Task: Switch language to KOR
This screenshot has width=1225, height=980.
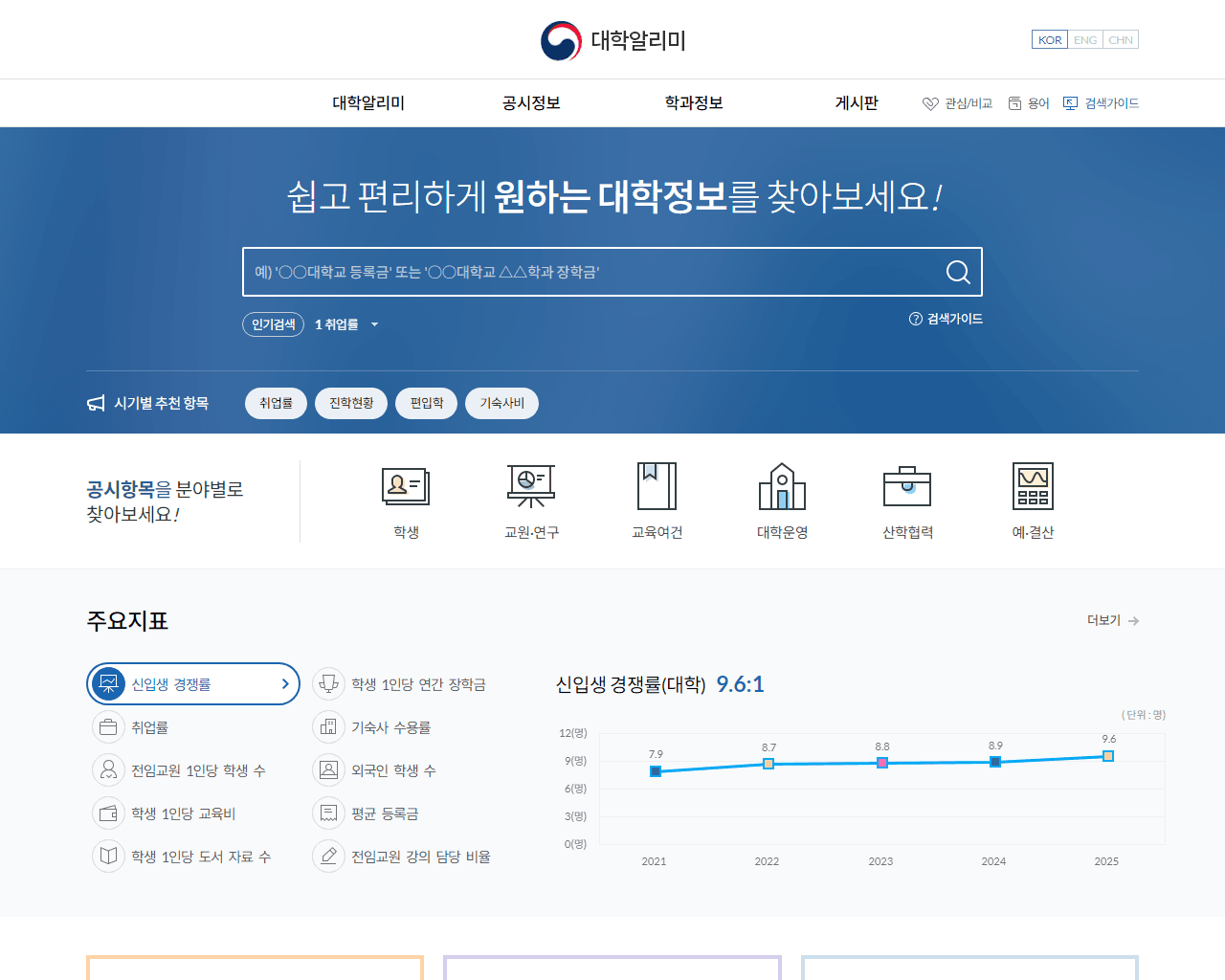Action: pyautogui.click(x=1050, y=40)
